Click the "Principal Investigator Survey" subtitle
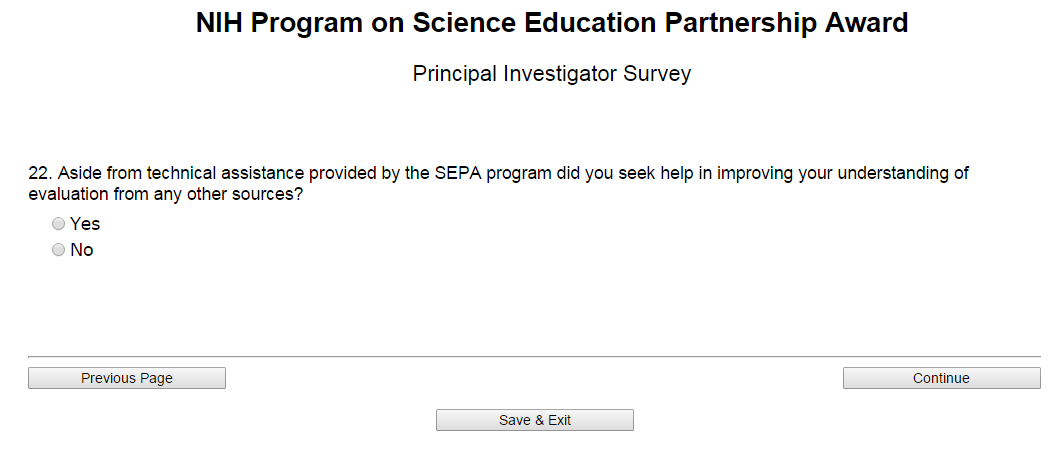 [552, 74]
